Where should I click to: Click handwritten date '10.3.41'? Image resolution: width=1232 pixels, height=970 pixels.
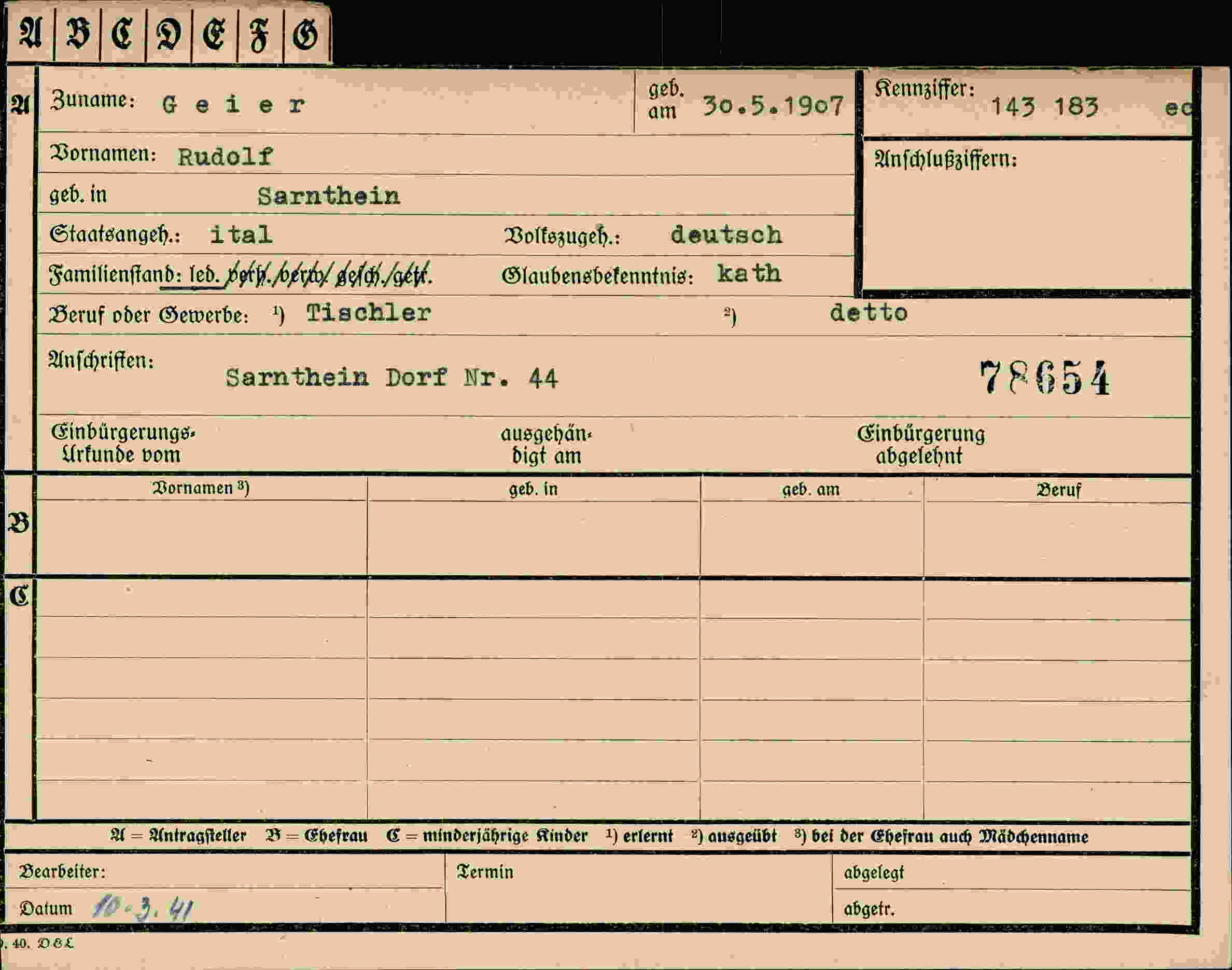[x=143, y=908]
